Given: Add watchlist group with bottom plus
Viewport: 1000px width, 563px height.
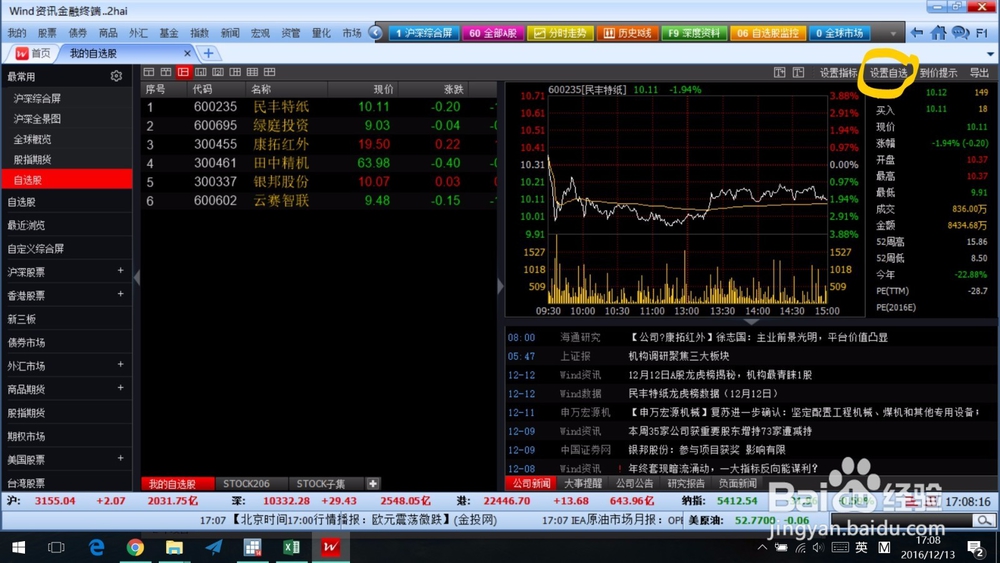Looking at the screenshot, I should click(373, 484).
